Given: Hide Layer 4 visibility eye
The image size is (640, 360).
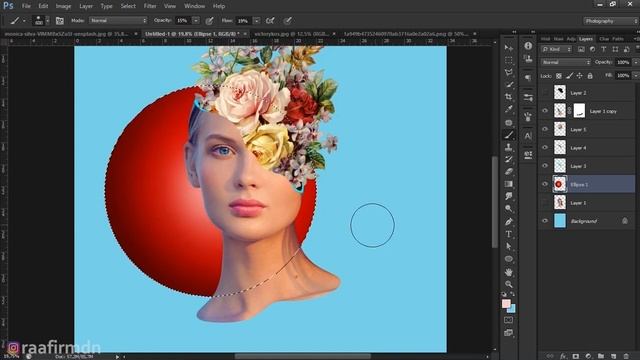Looking at the screenshot, I should 545,147.
